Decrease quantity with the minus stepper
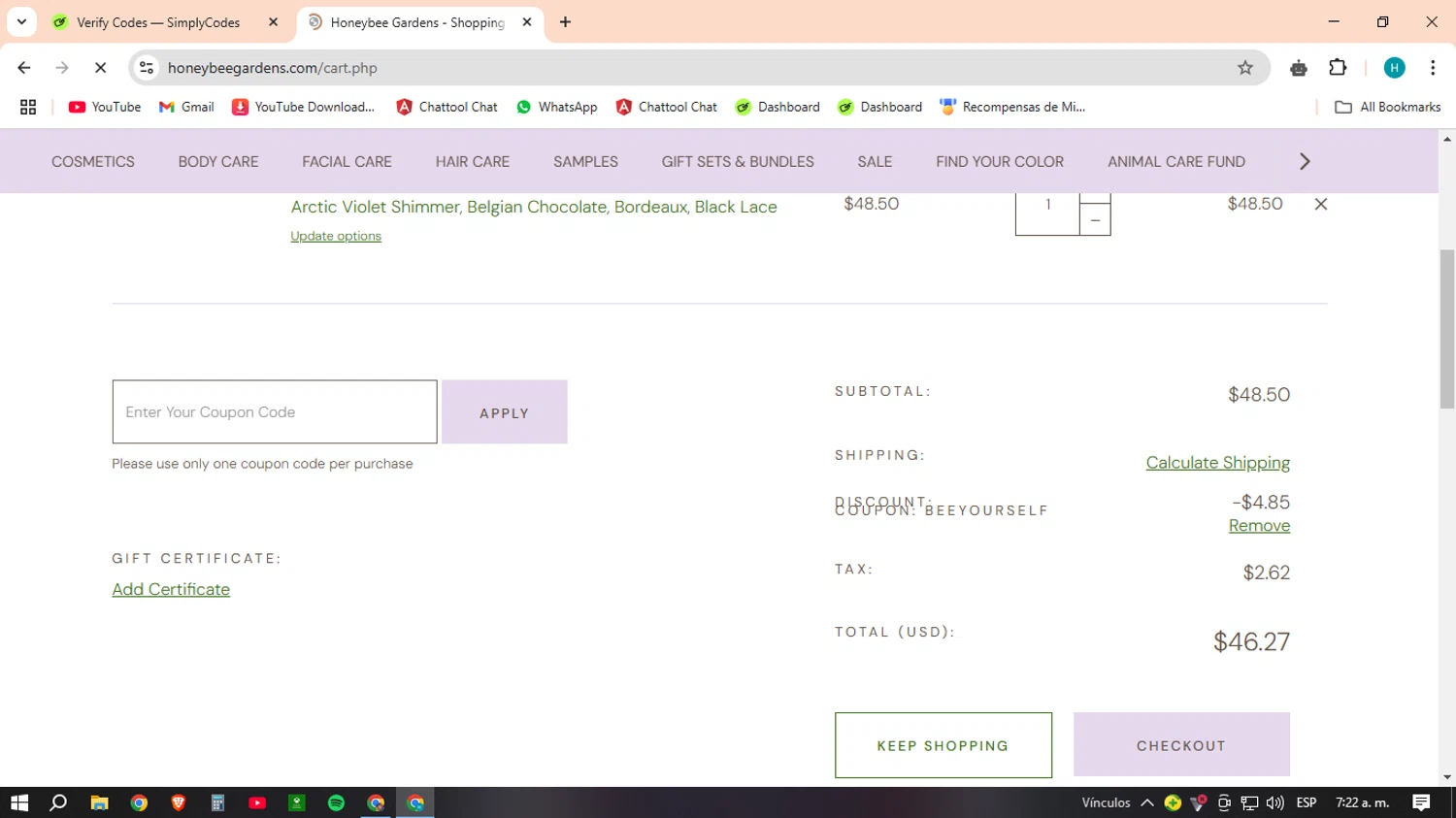Image resolution: width=1456 pixels, height=818 pixels. pyautogui.click(x=1095, y=220)
